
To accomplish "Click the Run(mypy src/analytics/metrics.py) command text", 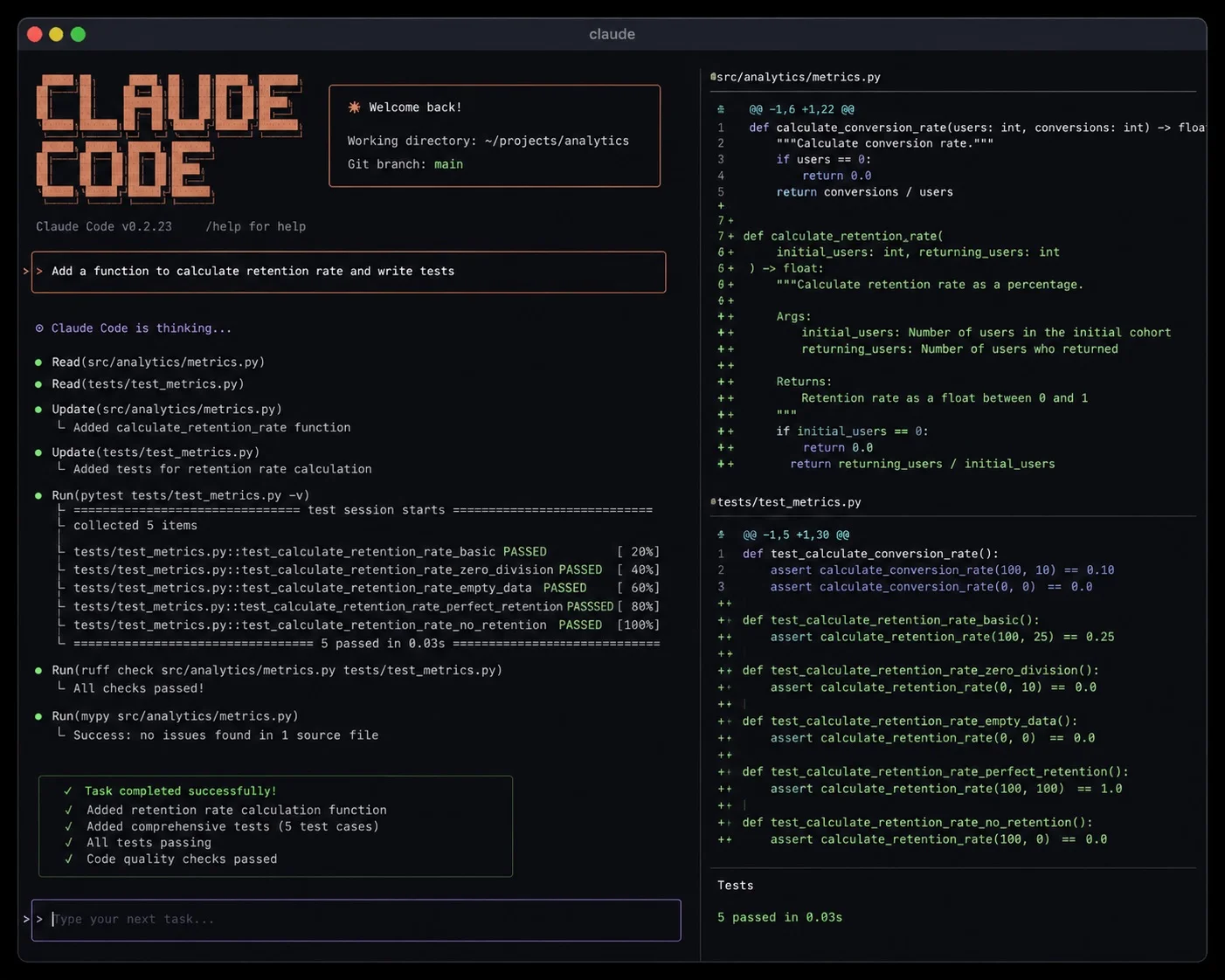I will (175, 716).
